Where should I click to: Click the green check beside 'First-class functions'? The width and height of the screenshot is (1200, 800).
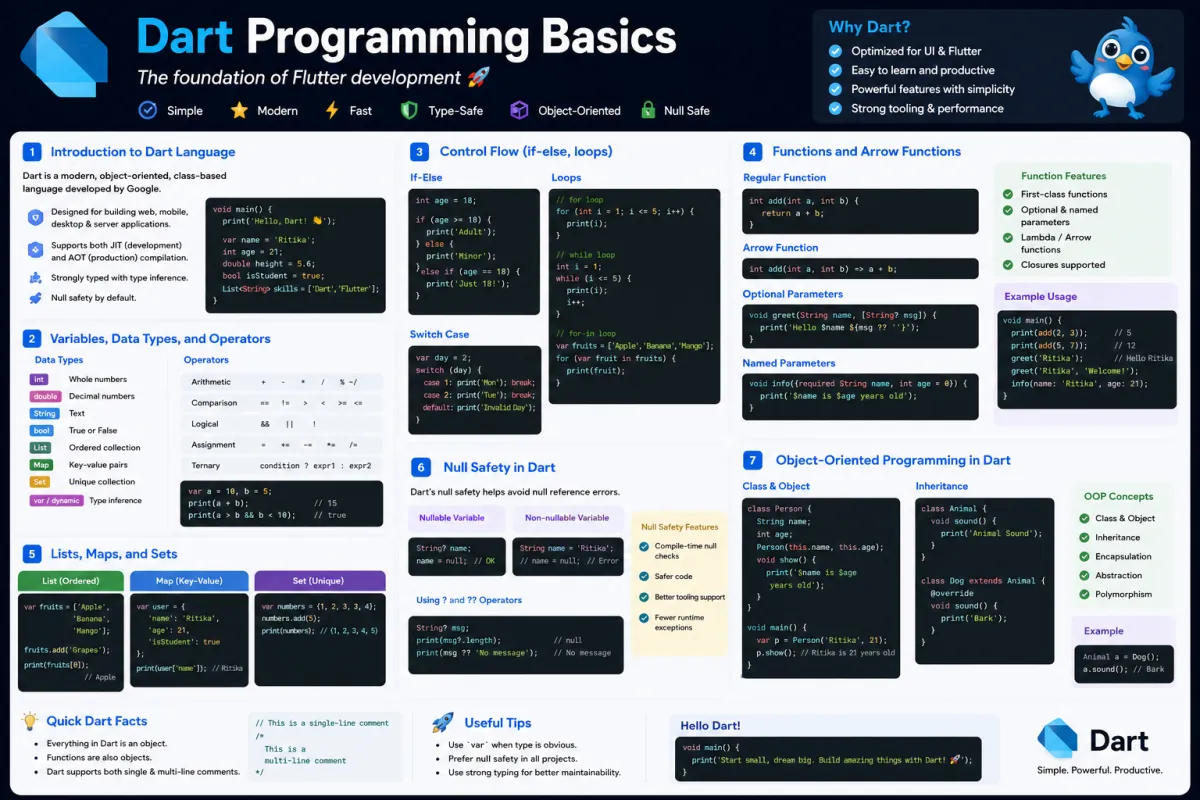point(1008,194)
